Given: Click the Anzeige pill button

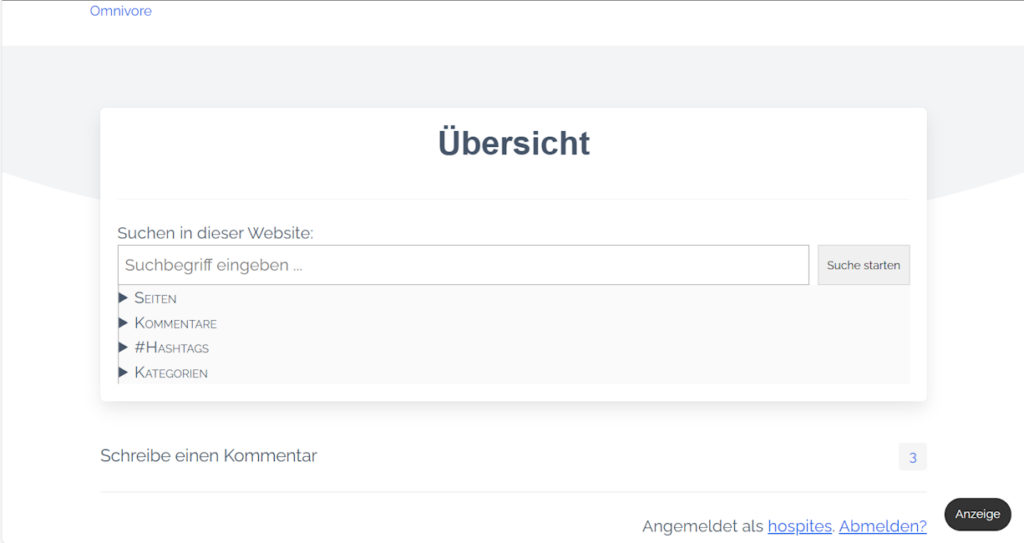Looking at the screenshot, I should pyautogui.click(x=977, y=514).
